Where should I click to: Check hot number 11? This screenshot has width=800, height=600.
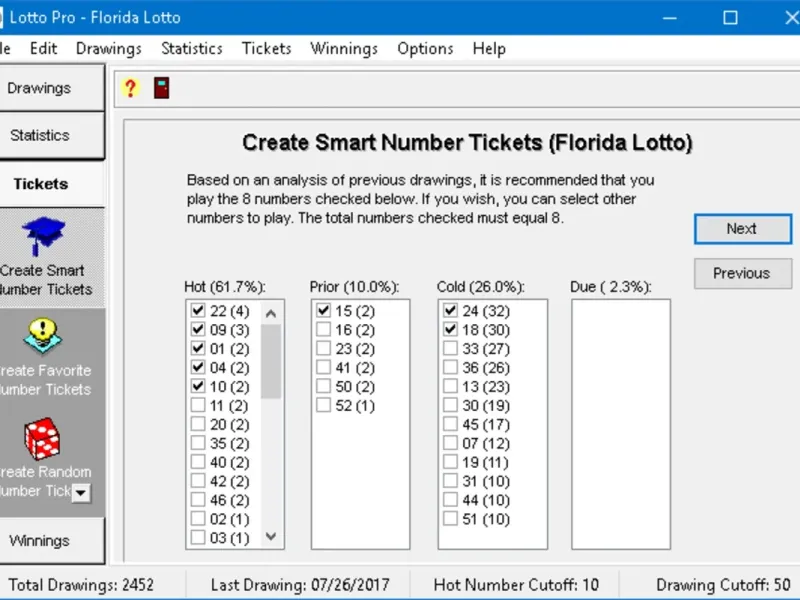coord(198,405)
